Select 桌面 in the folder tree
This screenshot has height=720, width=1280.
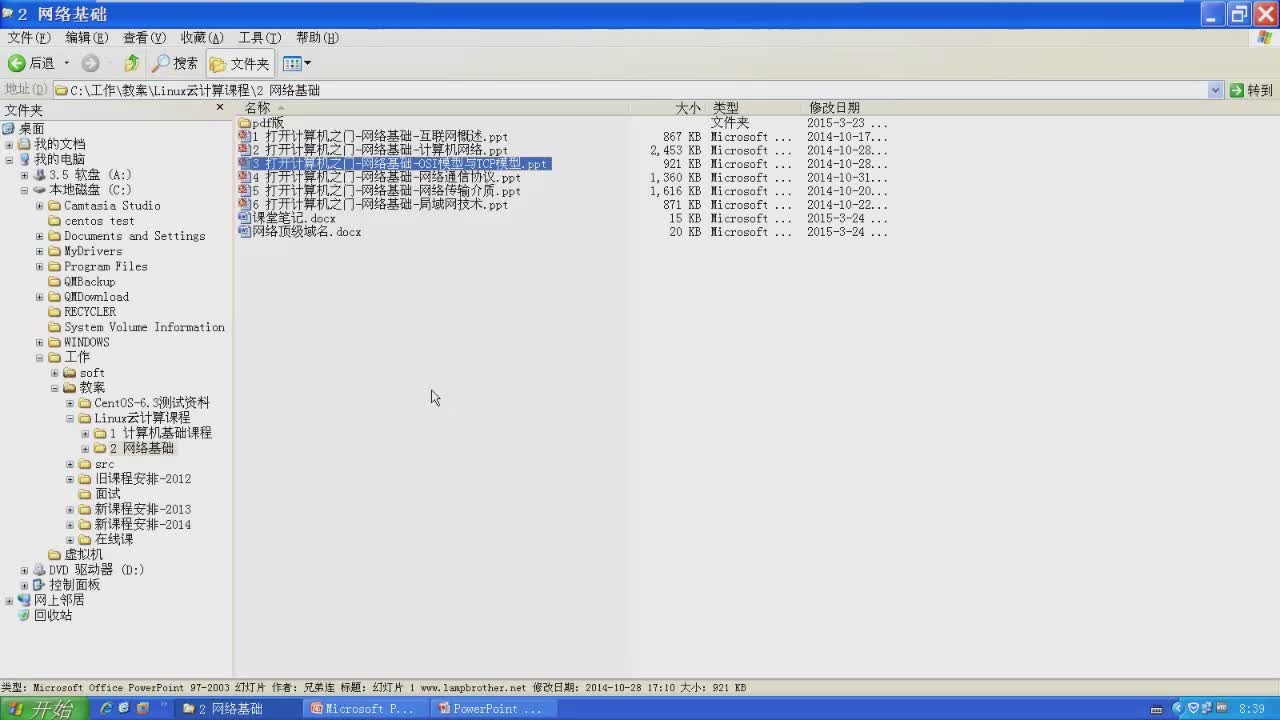[x=32, y=129]
